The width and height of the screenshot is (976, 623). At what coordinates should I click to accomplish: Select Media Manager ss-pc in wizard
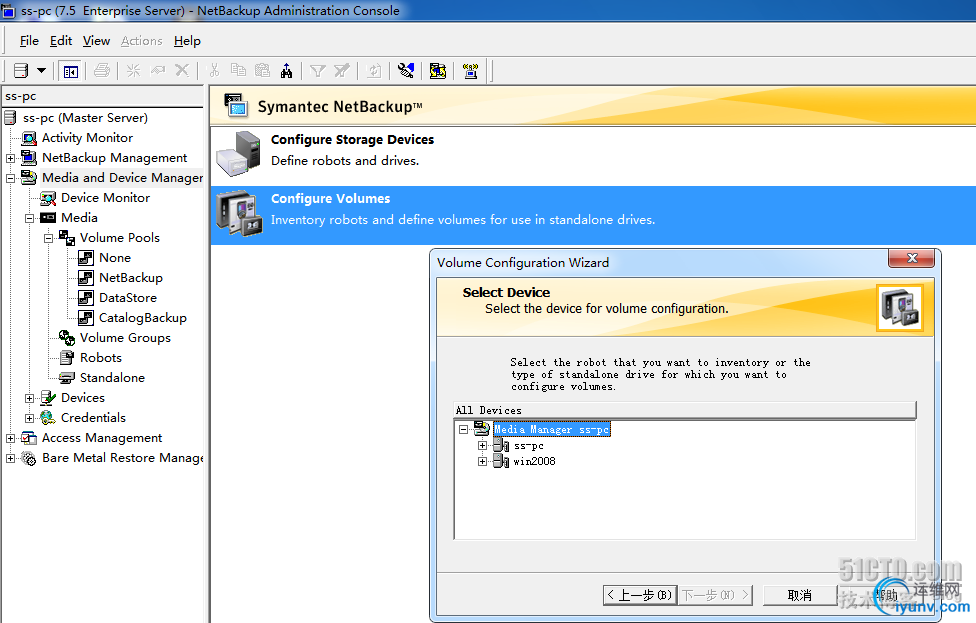pos(551,429)
